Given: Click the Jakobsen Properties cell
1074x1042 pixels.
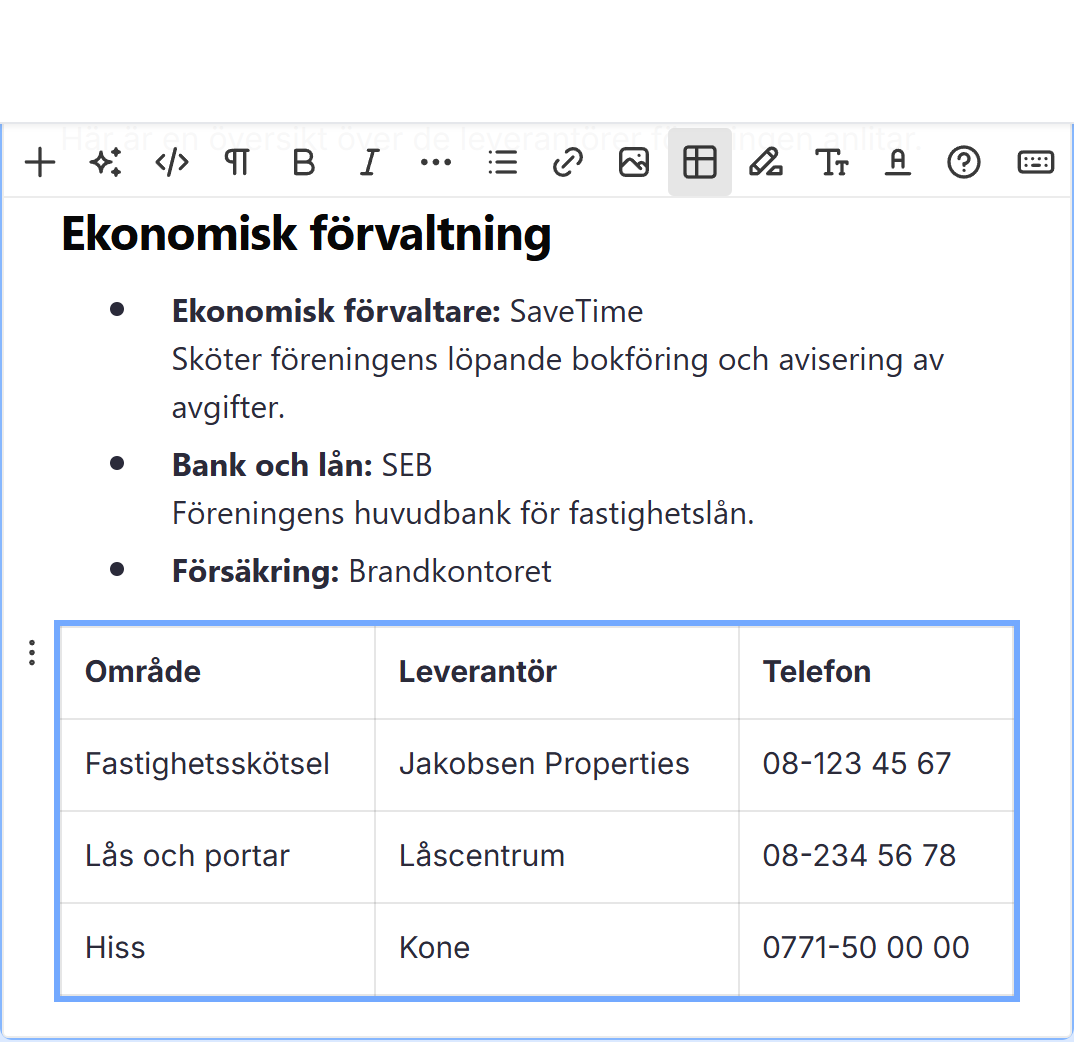Looking at the screenshot, I should (x=557, y=765).
